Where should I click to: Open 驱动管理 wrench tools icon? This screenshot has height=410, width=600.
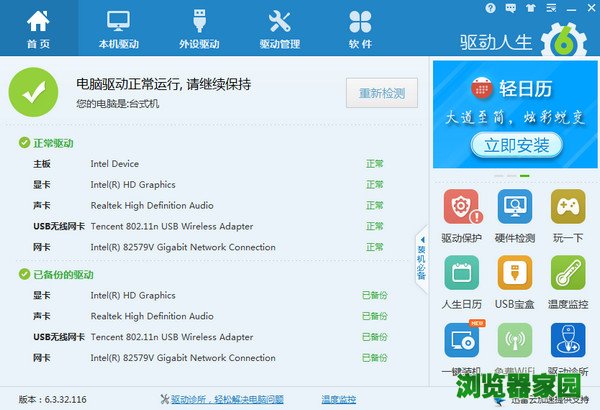[279, 28]
